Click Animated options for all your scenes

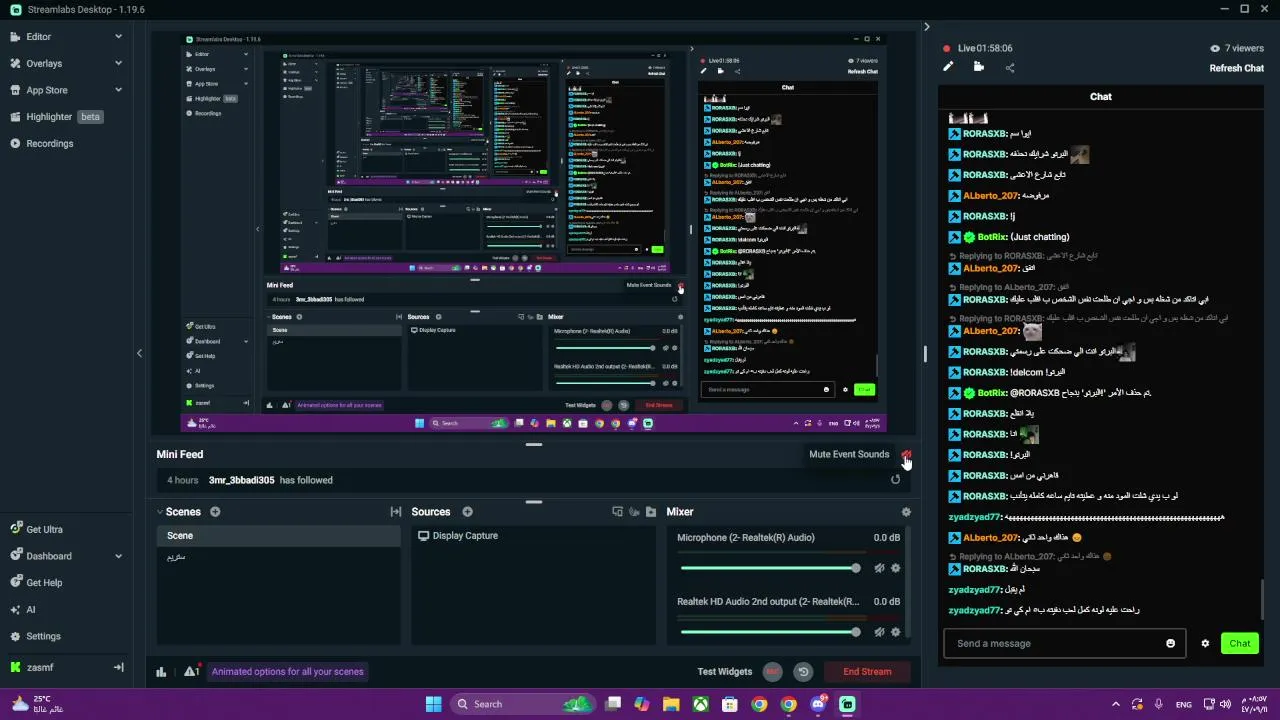pos(287,672)
